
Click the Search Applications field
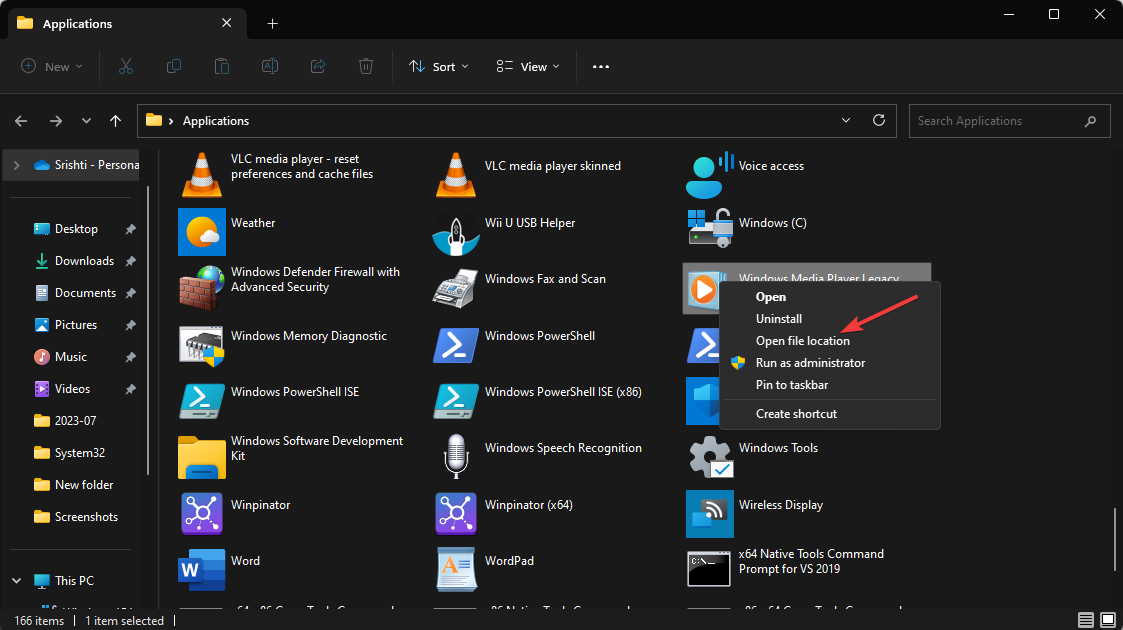(1009, 121)
